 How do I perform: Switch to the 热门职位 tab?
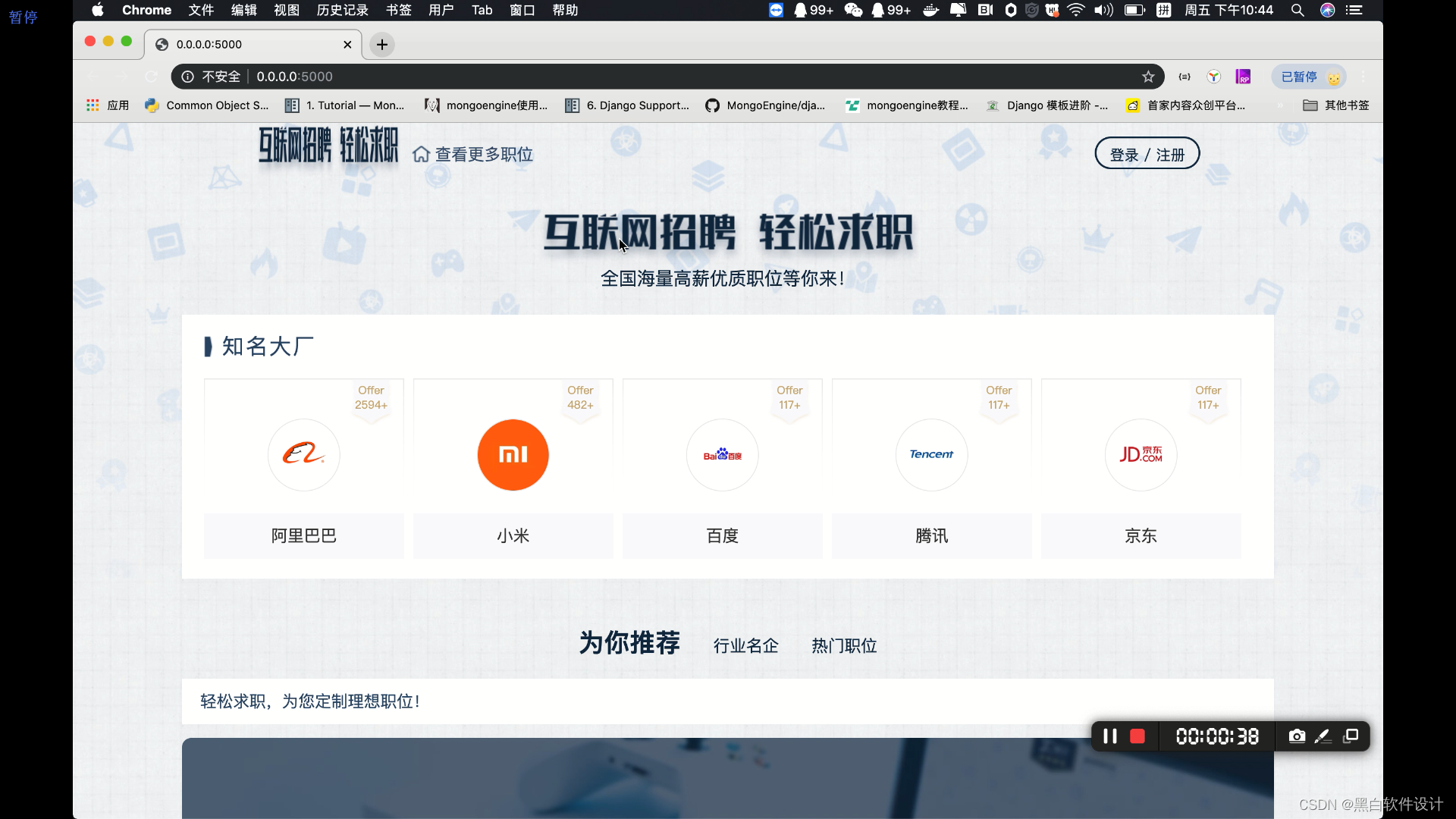tap(844, 645)
